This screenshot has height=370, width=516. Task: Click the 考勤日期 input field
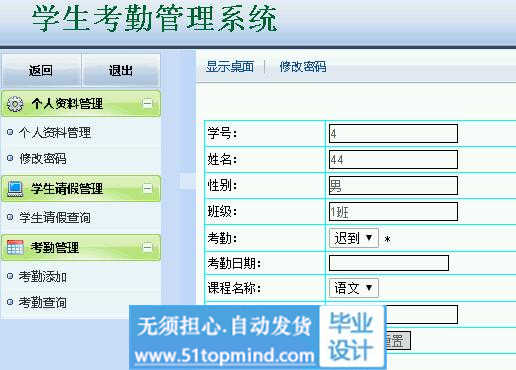[x=389, y=263]
